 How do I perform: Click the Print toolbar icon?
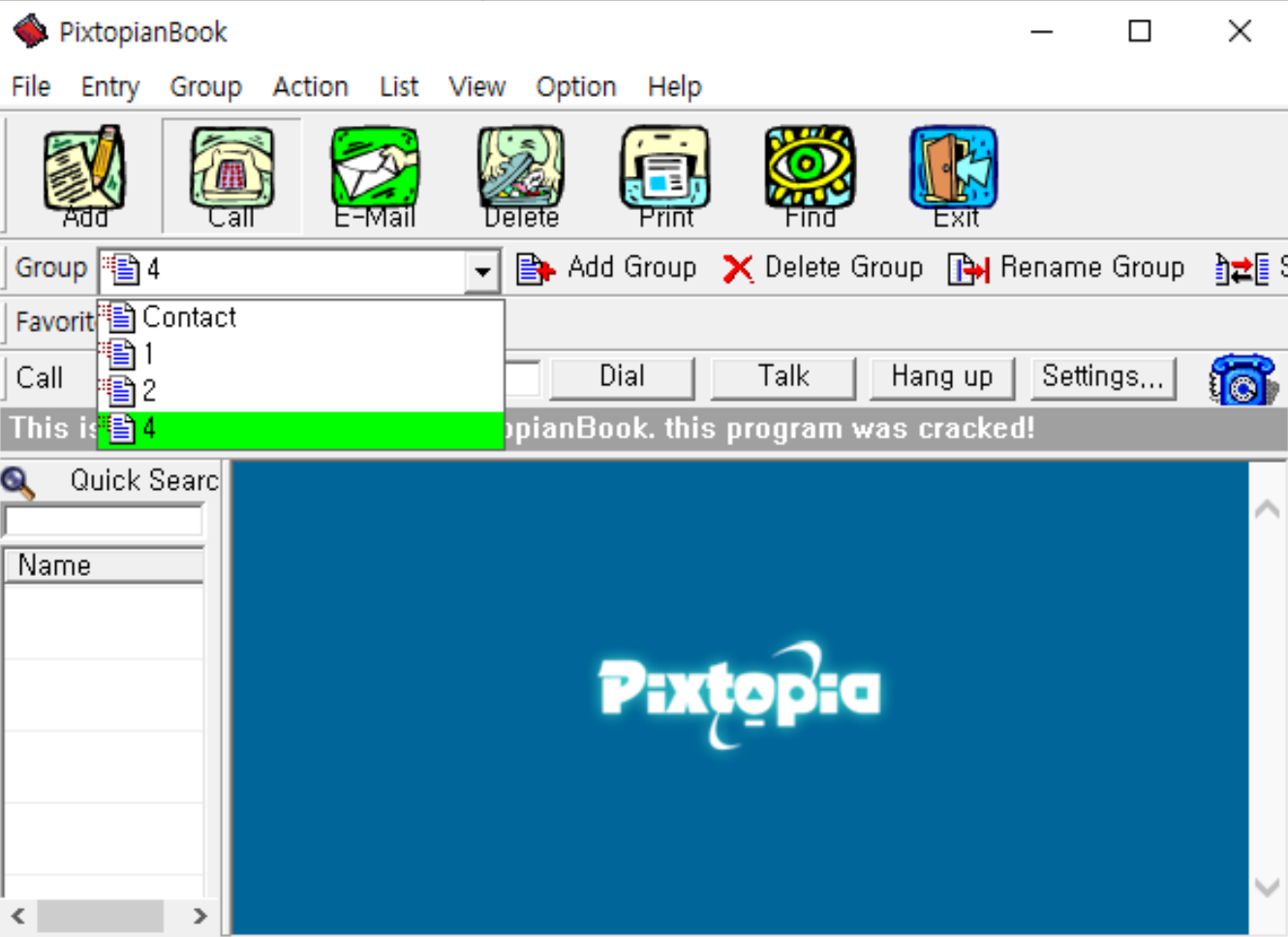click(x=666, y=176)
